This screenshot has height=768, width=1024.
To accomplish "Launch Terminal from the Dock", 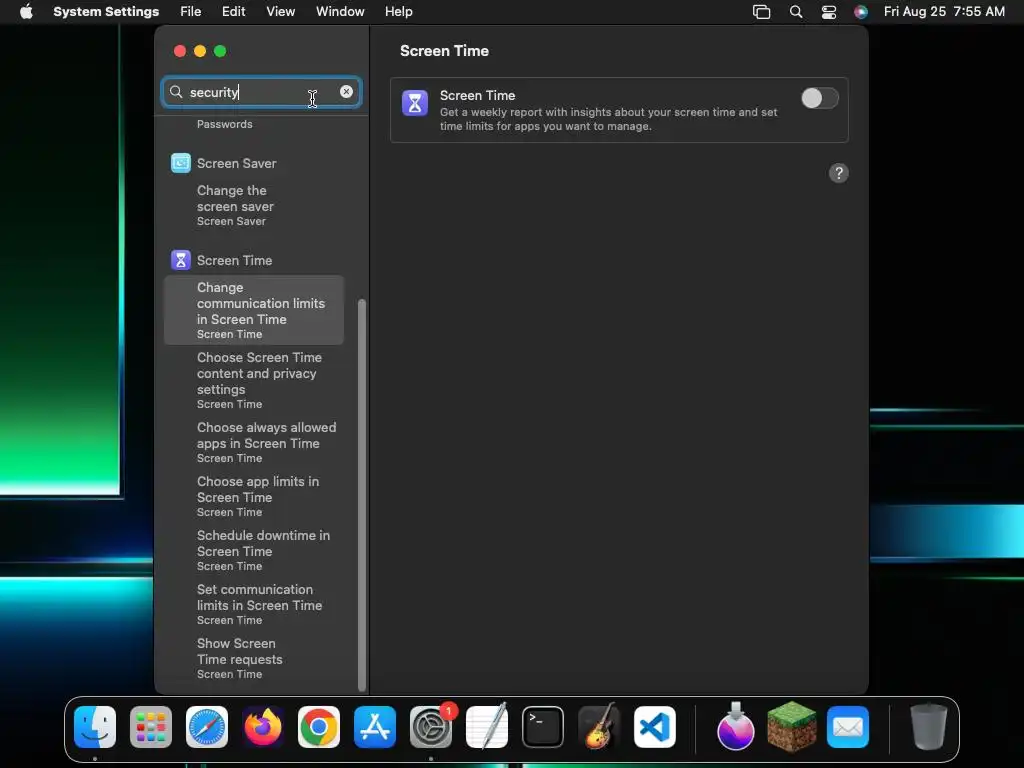I will [543, 727].
